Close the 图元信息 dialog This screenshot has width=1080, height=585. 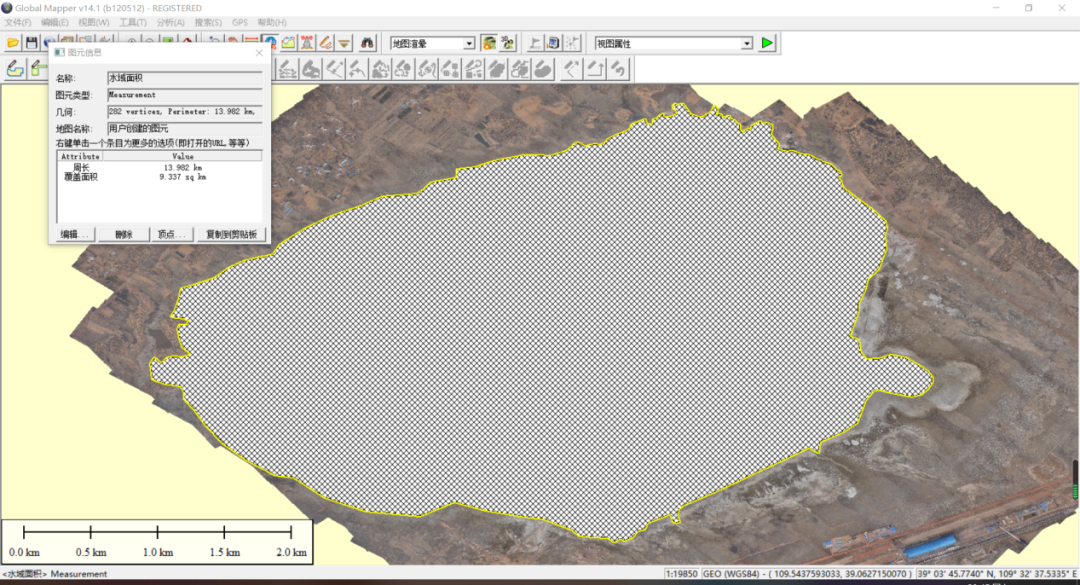click(260, 53)
